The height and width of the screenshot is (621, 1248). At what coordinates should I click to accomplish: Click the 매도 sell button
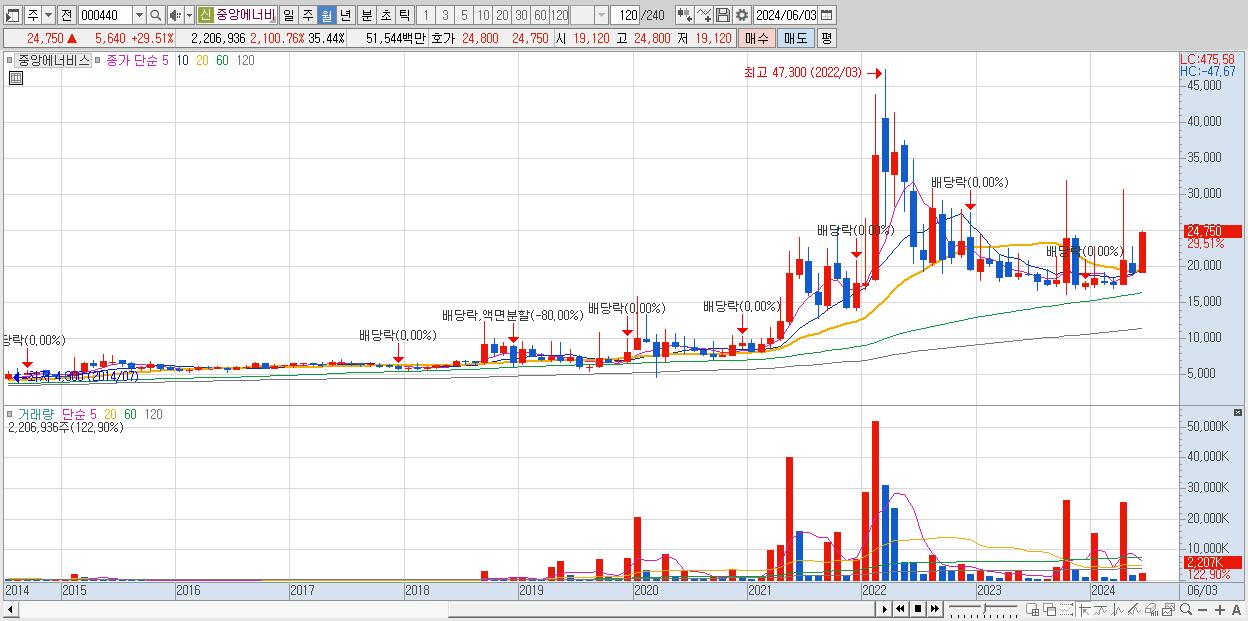[x=796, y=38]
